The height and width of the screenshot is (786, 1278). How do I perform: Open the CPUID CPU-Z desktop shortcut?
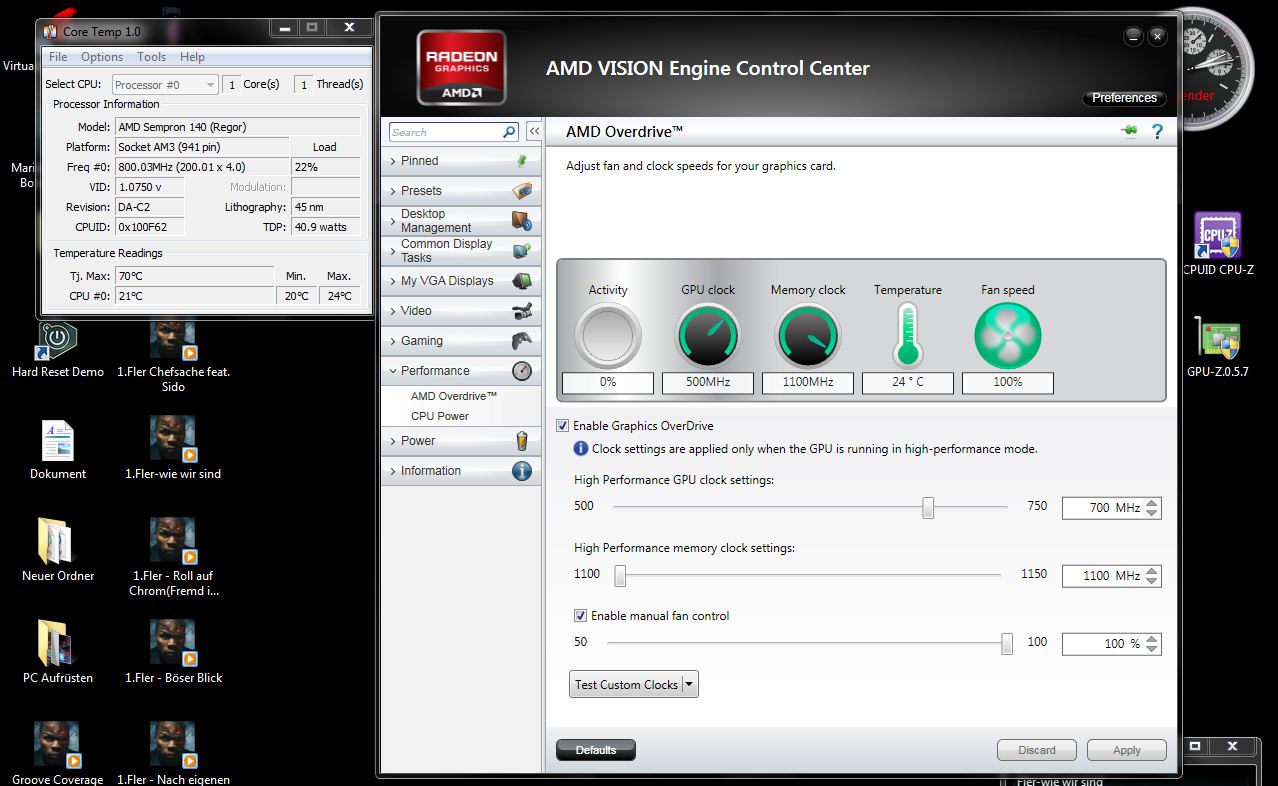1217,245
